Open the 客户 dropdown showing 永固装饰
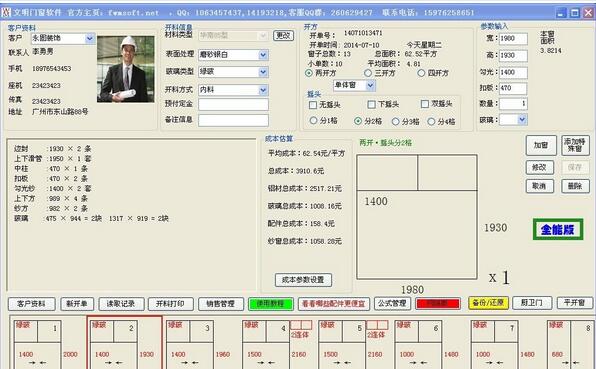Viewport: 596px width, 369px height. (x=63, y=38)
